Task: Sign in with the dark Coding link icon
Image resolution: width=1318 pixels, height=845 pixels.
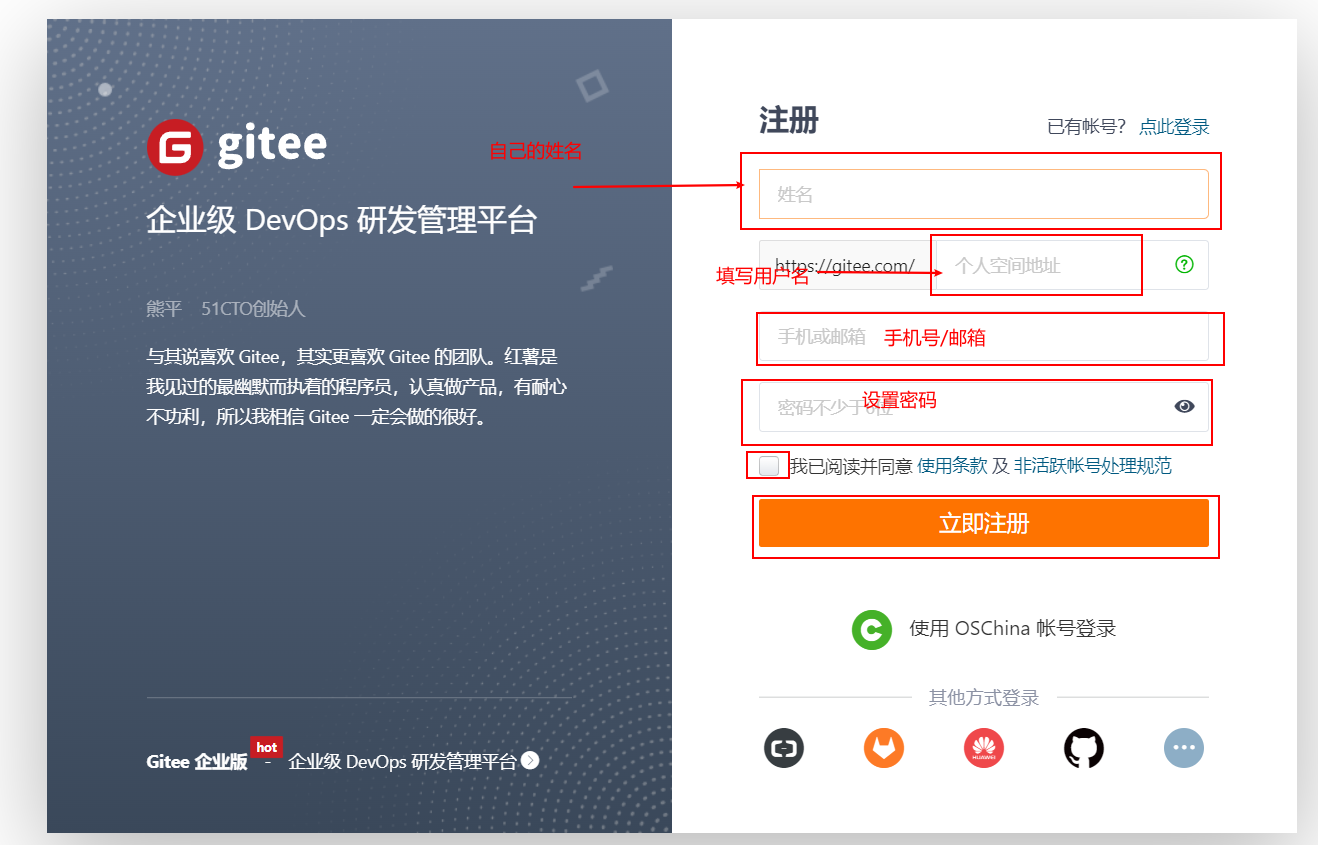Action: click(784, 747)
